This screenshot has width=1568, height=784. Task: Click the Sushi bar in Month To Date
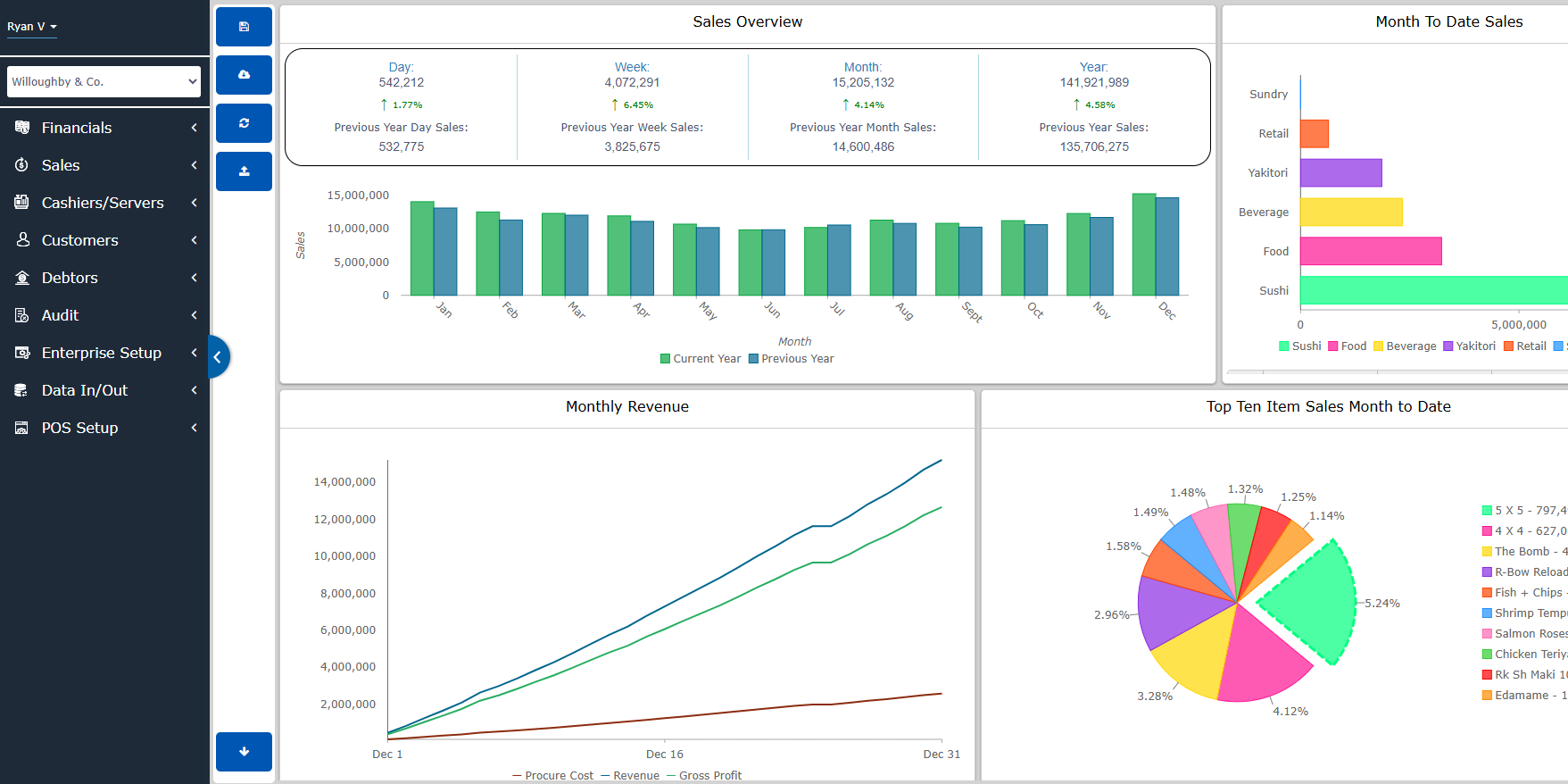coord(1433,290)
